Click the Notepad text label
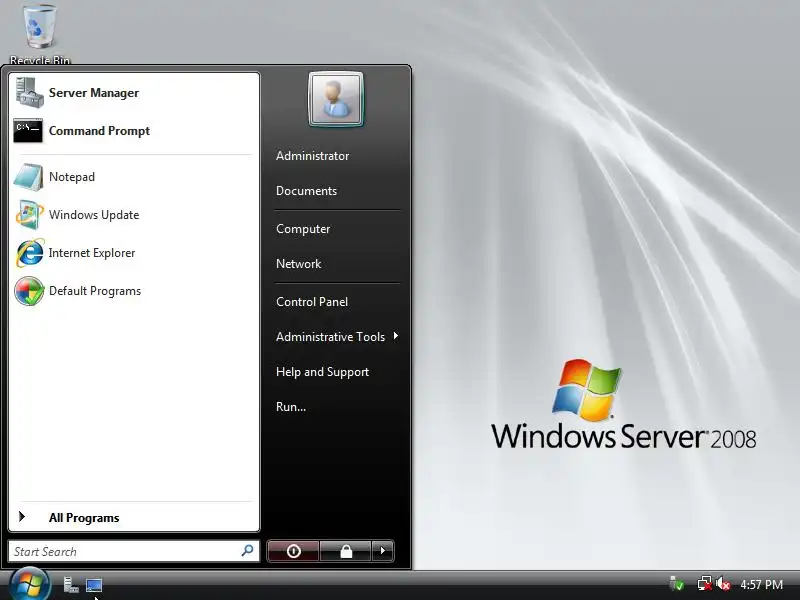 (72, 177)
